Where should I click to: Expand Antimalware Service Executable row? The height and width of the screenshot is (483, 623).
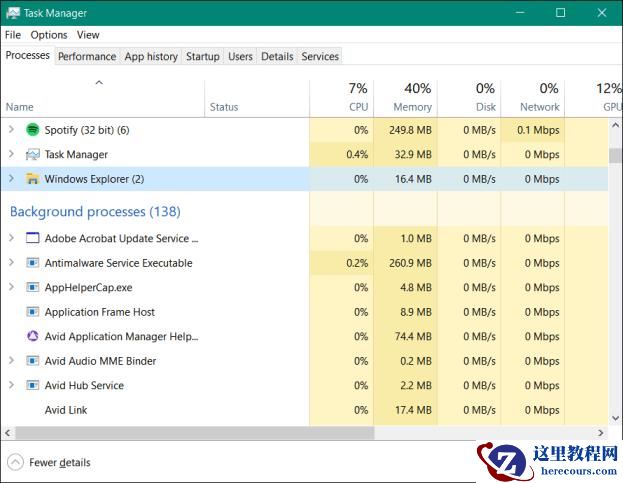pyautogui.click(x=12, y=263)
